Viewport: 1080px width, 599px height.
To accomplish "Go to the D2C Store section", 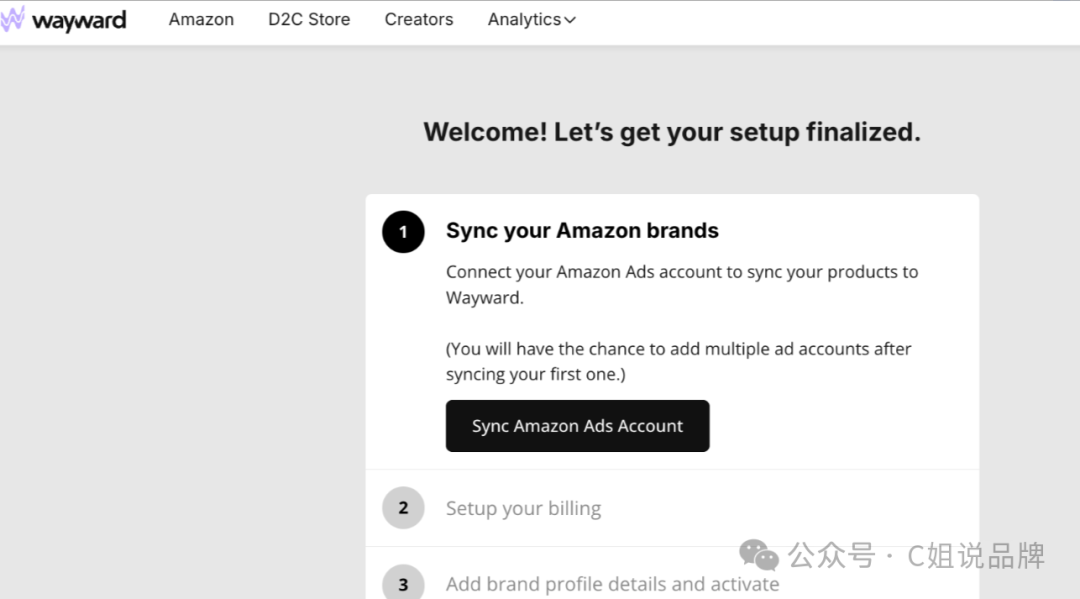I will point(309,20).
